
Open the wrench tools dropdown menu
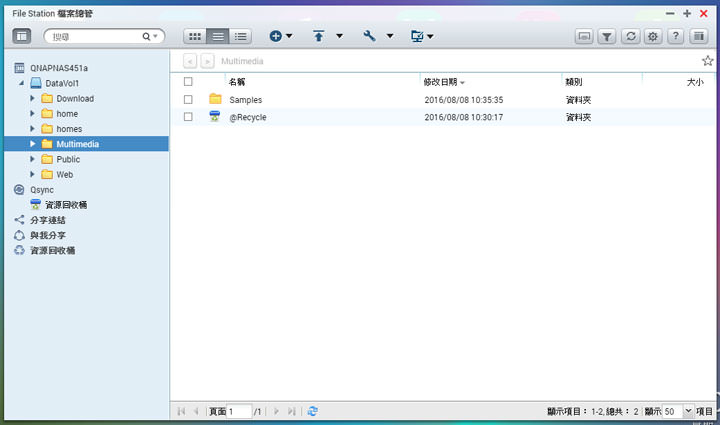tap(375, 36)
